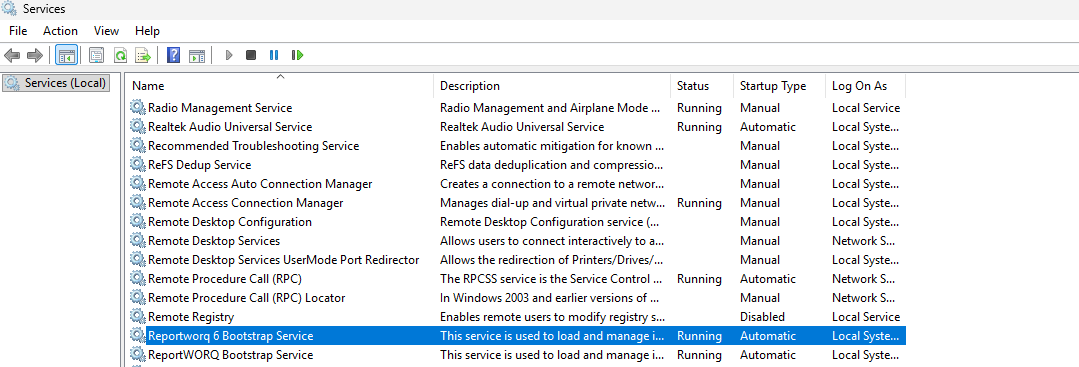Click gear icon for Remote Desktop Services UserMode Port Redirector
Viewport: 1079px width, 367px height.
click(138, 260)
